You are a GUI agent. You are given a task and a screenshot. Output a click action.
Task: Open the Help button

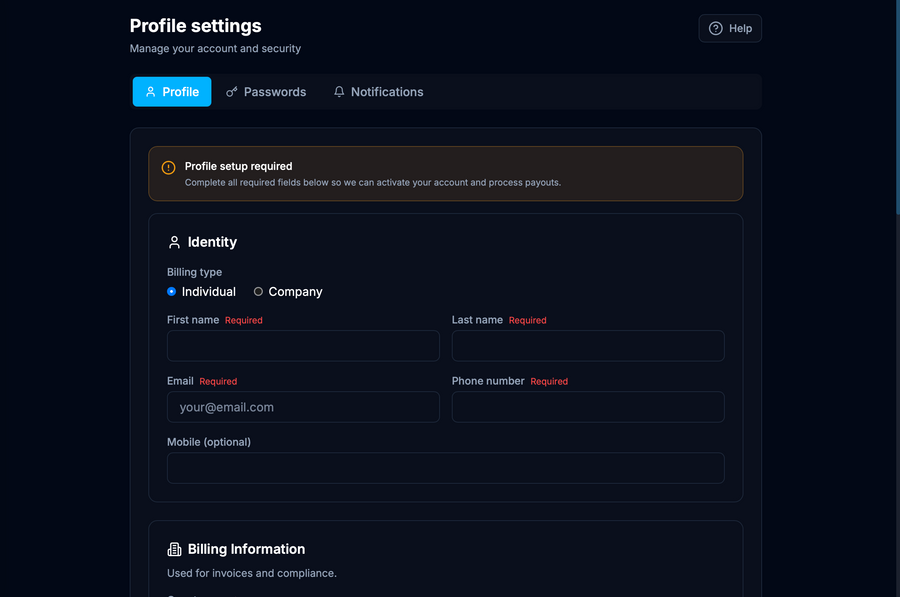[730, 28]
